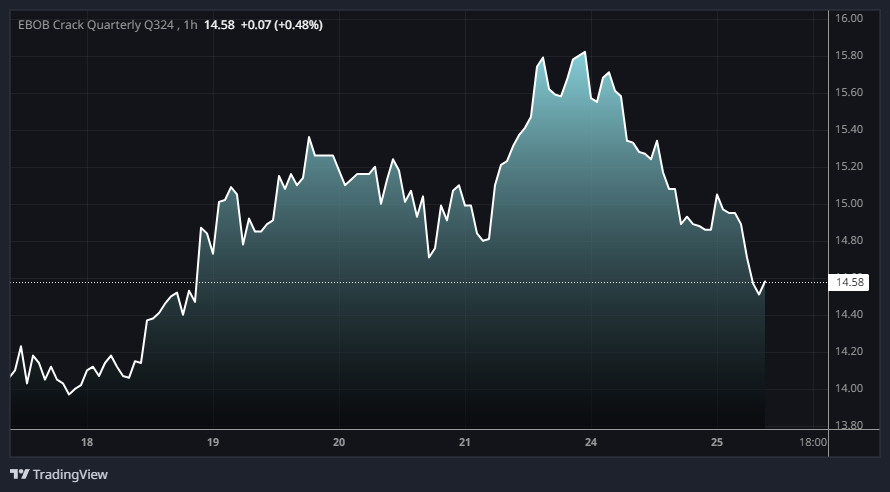Click the 14.20 price axis label
The height and width of the screenshot is (492, 890).
pos(849,352)
